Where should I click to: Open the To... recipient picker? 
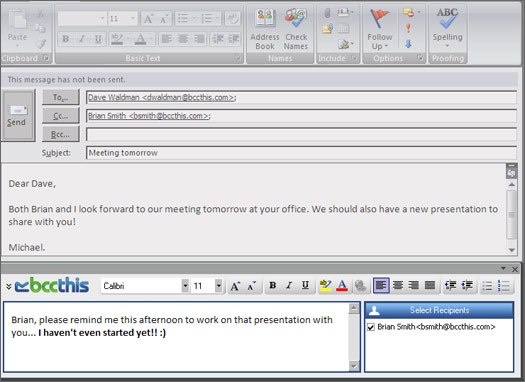[x=61, y=97]
